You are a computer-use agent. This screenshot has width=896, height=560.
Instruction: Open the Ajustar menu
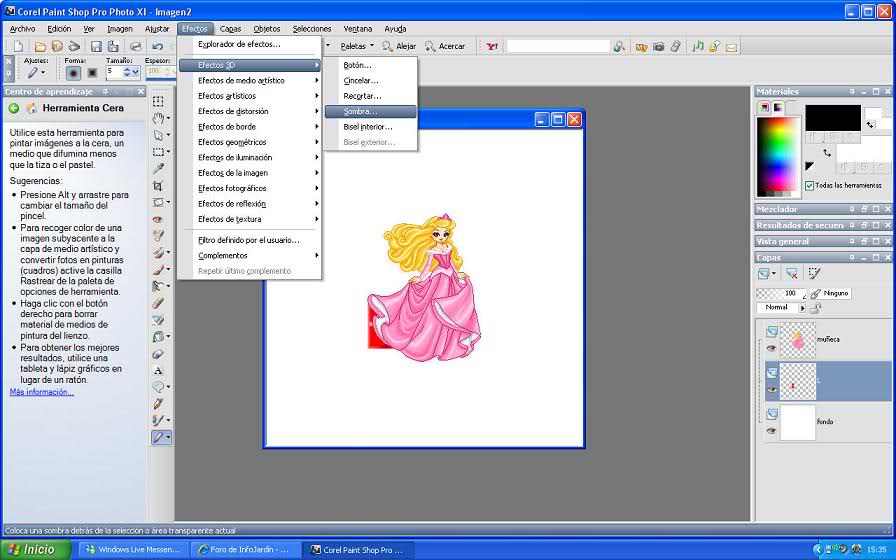157,29
